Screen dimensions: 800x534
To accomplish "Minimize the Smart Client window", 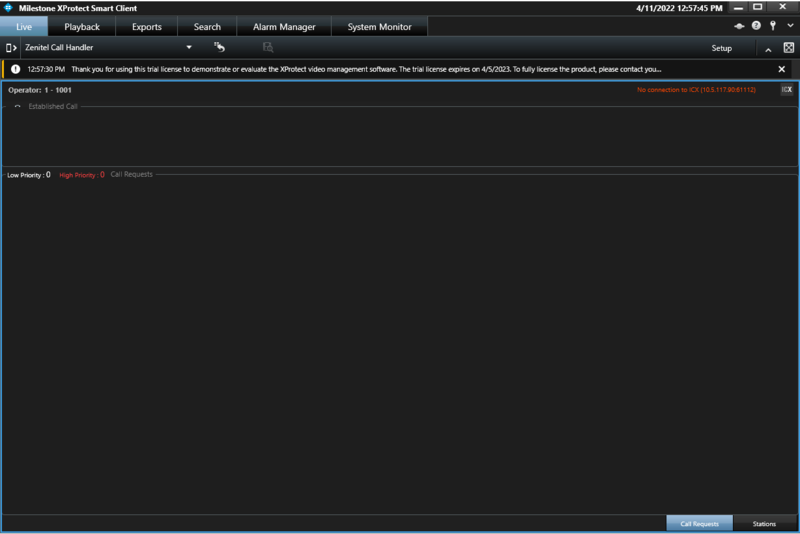I will click(738, 8).
